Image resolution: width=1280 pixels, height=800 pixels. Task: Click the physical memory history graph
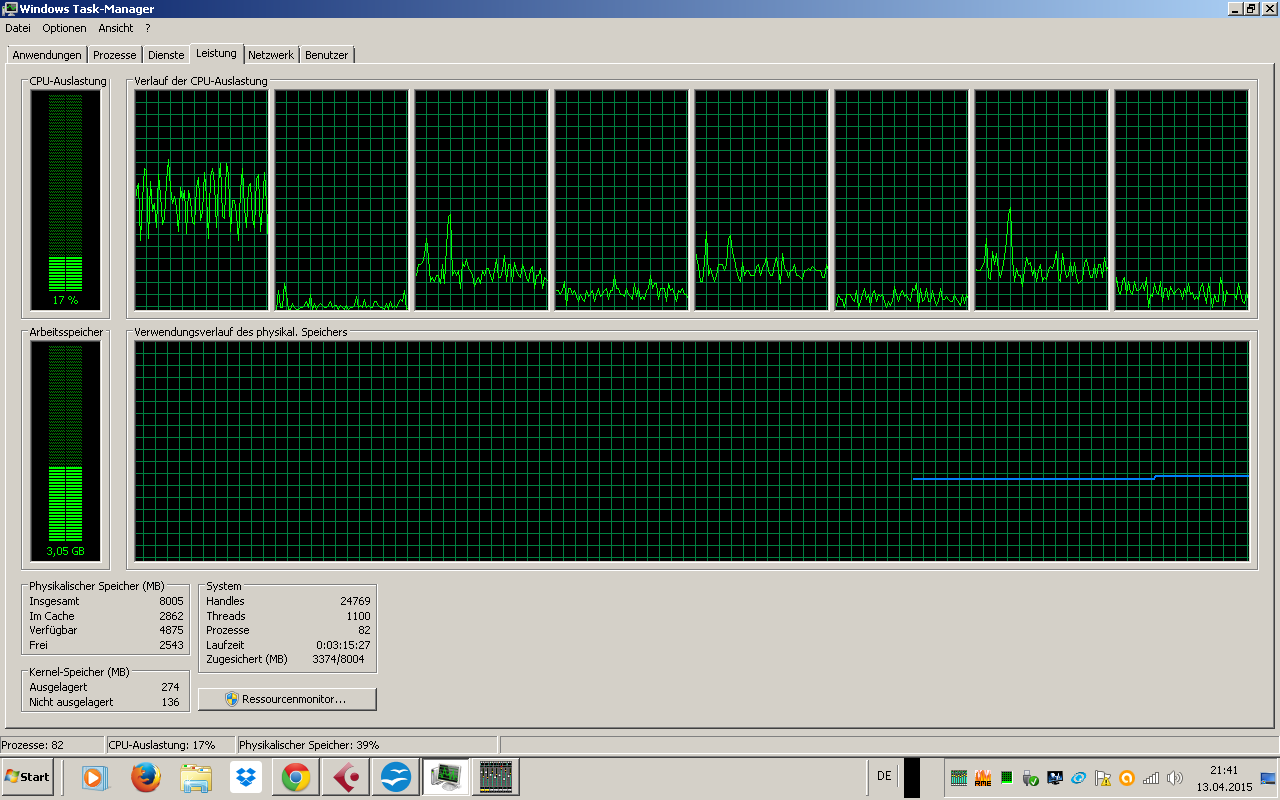692,450
